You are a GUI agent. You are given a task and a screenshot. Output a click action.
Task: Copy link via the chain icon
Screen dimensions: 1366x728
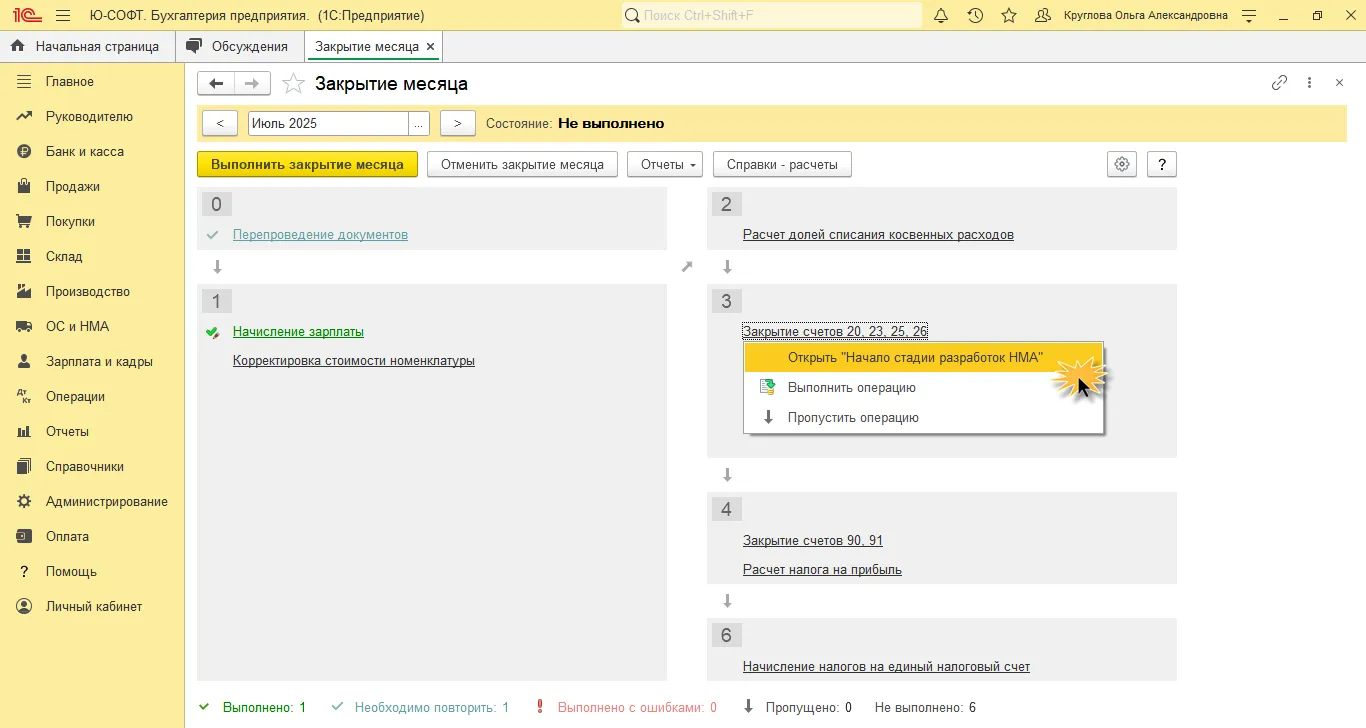[1279, 83]
